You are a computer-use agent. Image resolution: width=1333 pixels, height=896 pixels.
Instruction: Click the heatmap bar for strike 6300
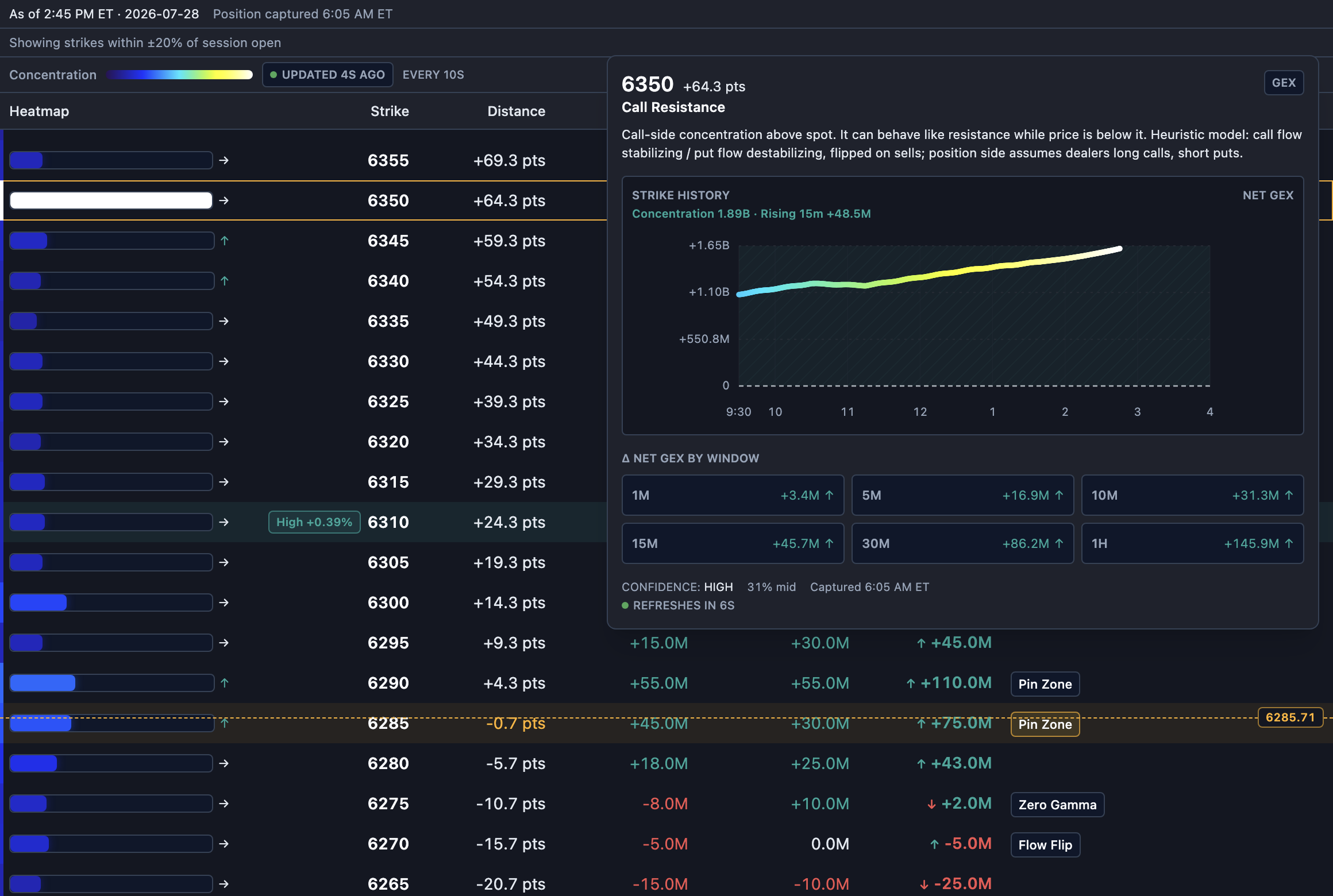tap(111, 603)
